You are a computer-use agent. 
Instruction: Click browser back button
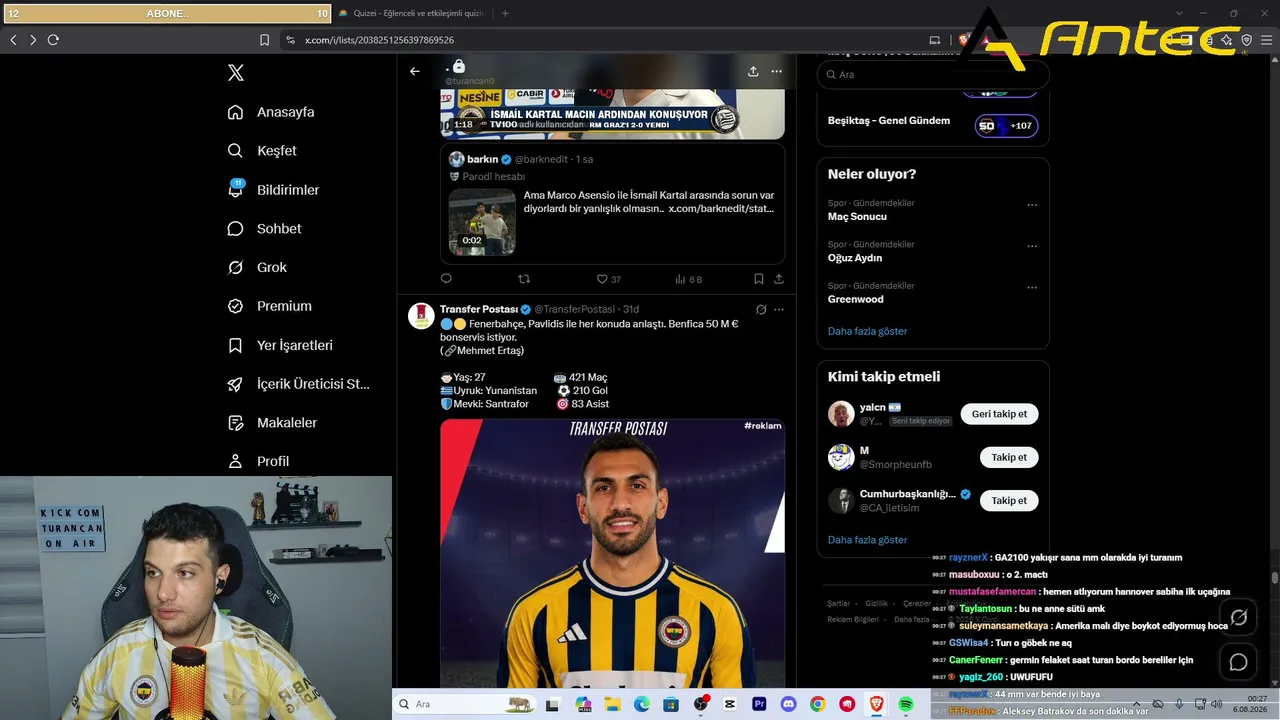(13, 40)
